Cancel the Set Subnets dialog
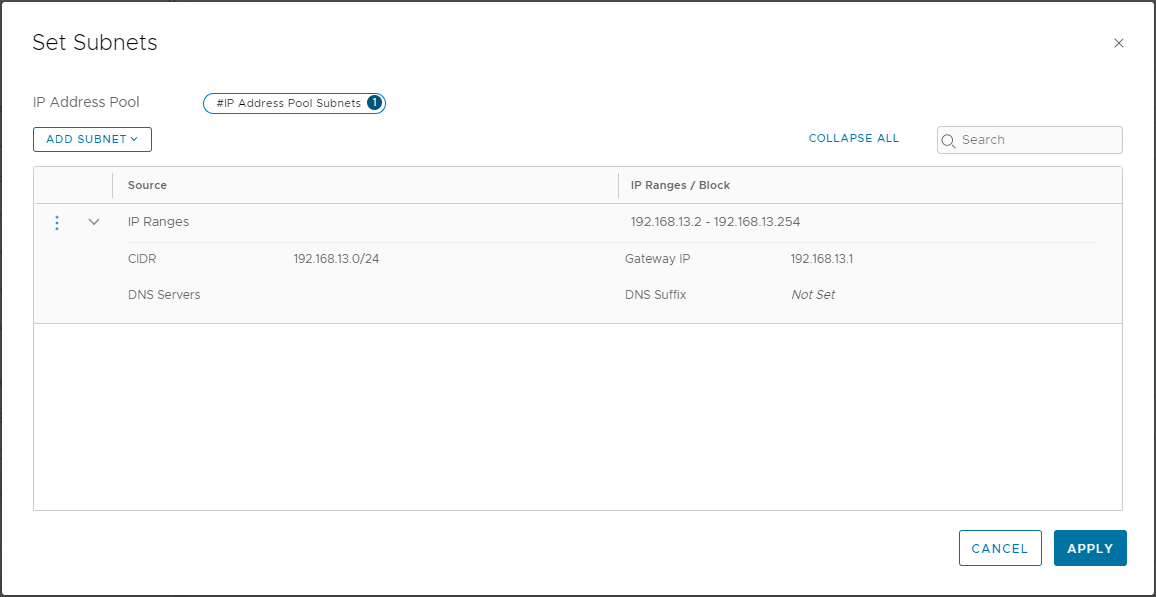The height and width of the screenshot is (597, 1156). click(1000, 548)
